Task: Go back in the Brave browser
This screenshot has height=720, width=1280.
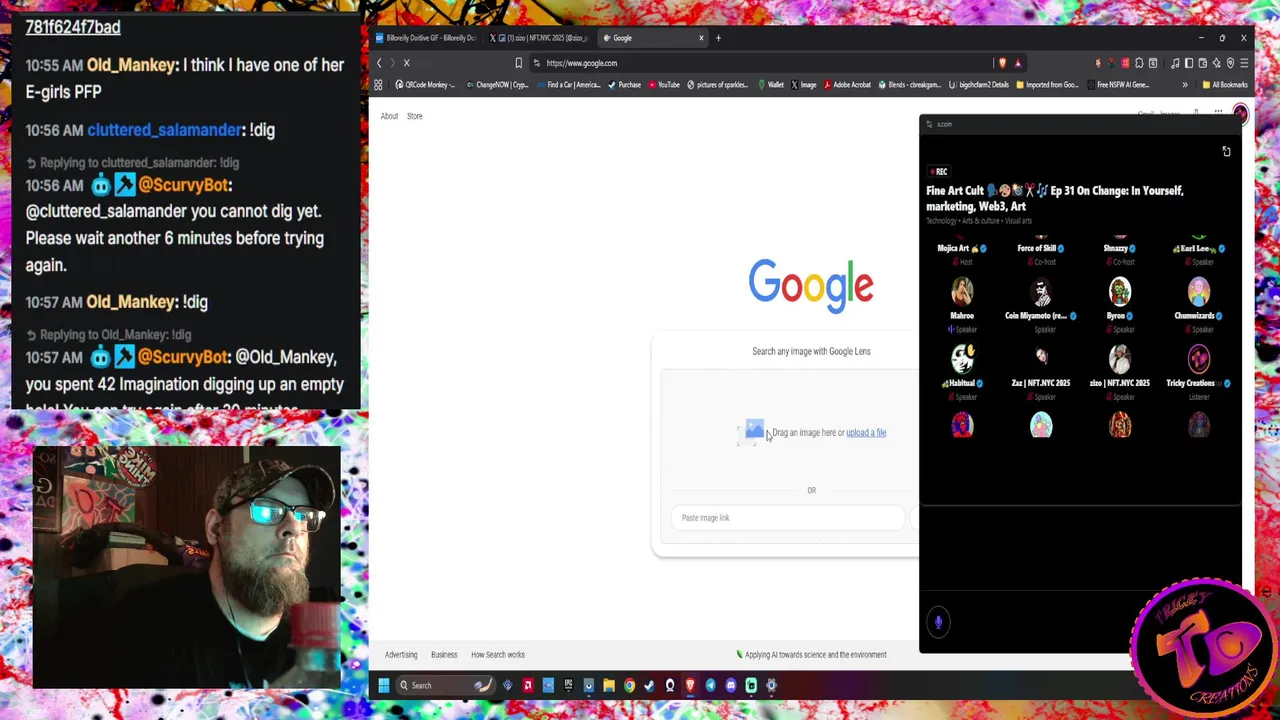Action: click(x=379, y=63)
